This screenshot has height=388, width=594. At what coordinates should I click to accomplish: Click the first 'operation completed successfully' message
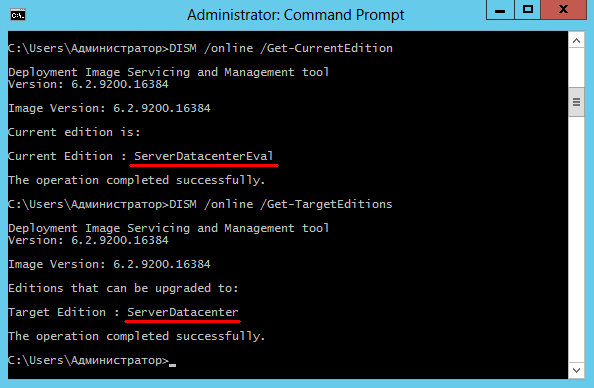click(136, 180)
